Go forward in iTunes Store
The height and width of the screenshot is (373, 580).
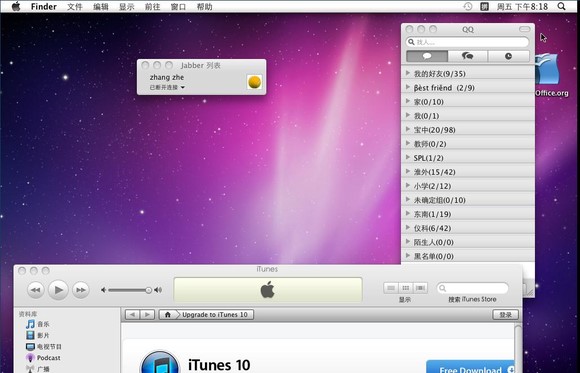pyautogui.click(x=147, y=315)
